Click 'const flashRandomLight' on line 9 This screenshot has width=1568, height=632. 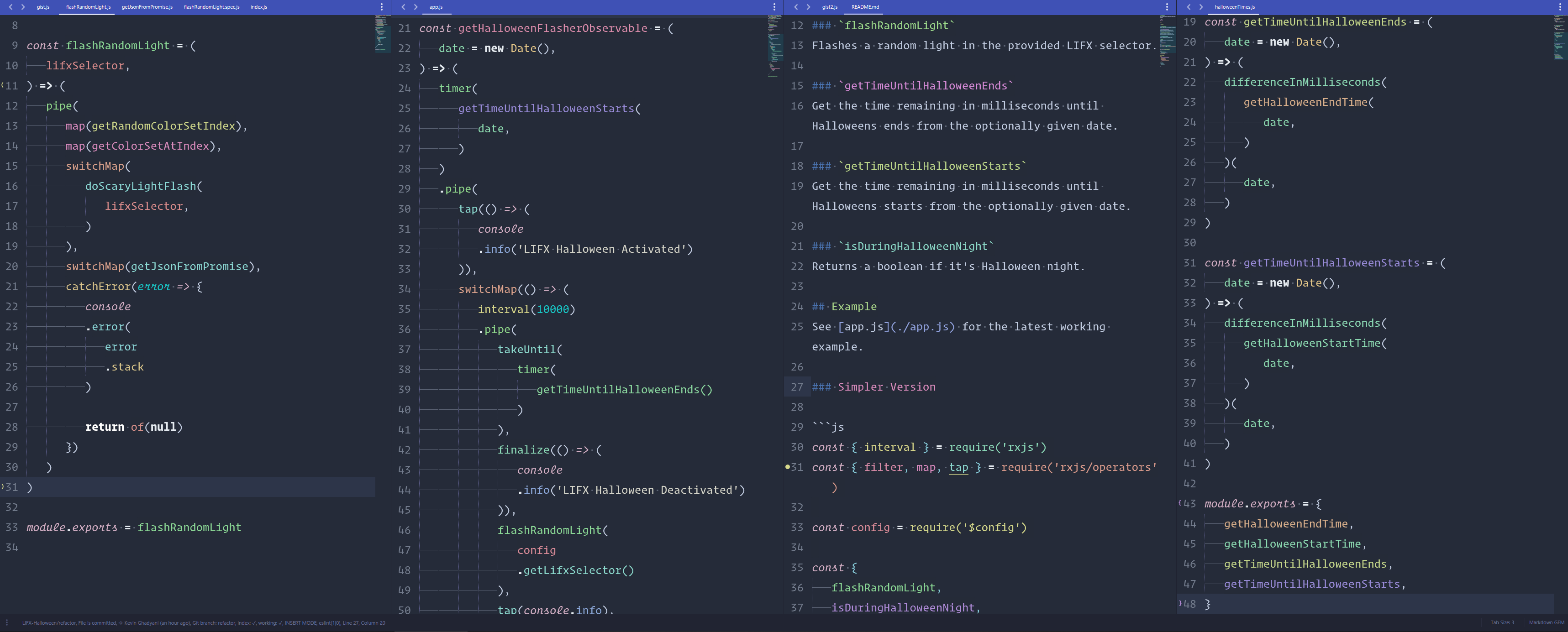click(97, 46)
